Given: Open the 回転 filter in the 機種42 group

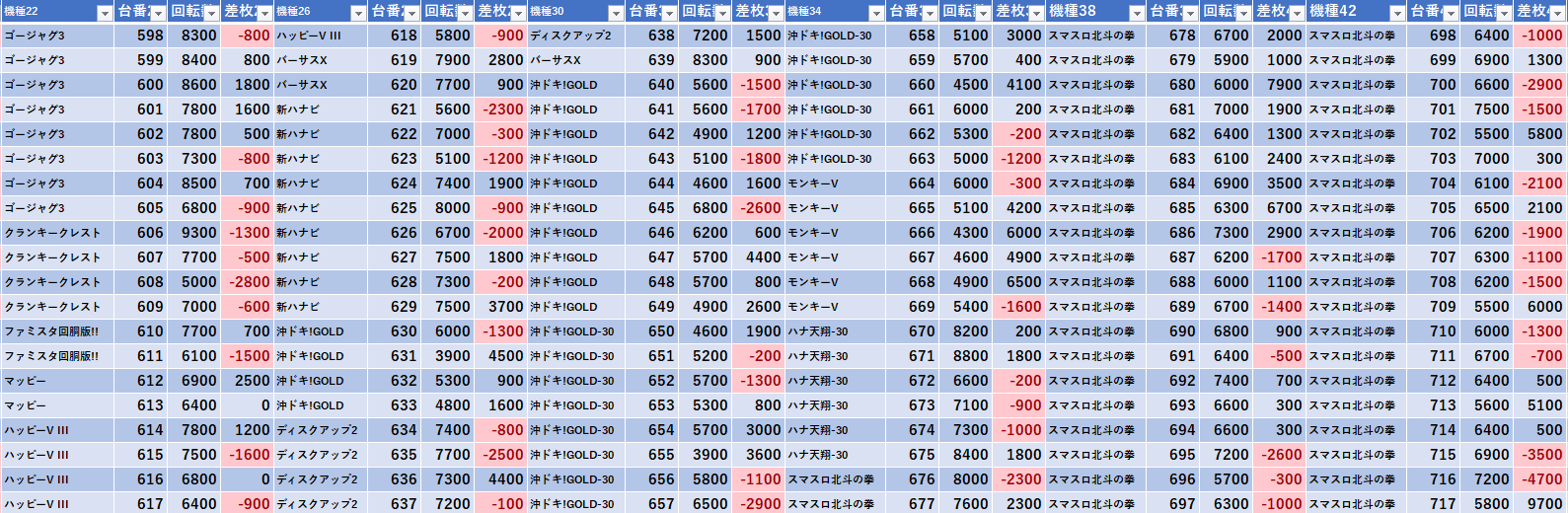Looking at the screenshot, I should coord(1504,13).
